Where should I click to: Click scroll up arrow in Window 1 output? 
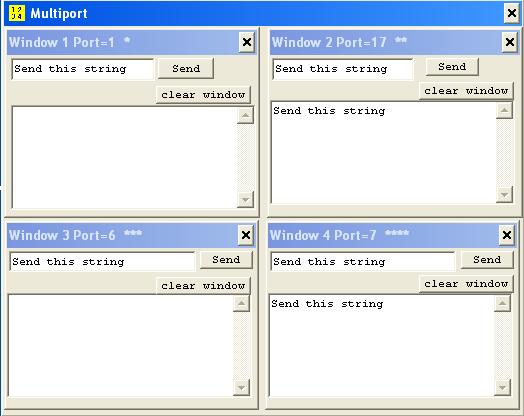[245, 116]
